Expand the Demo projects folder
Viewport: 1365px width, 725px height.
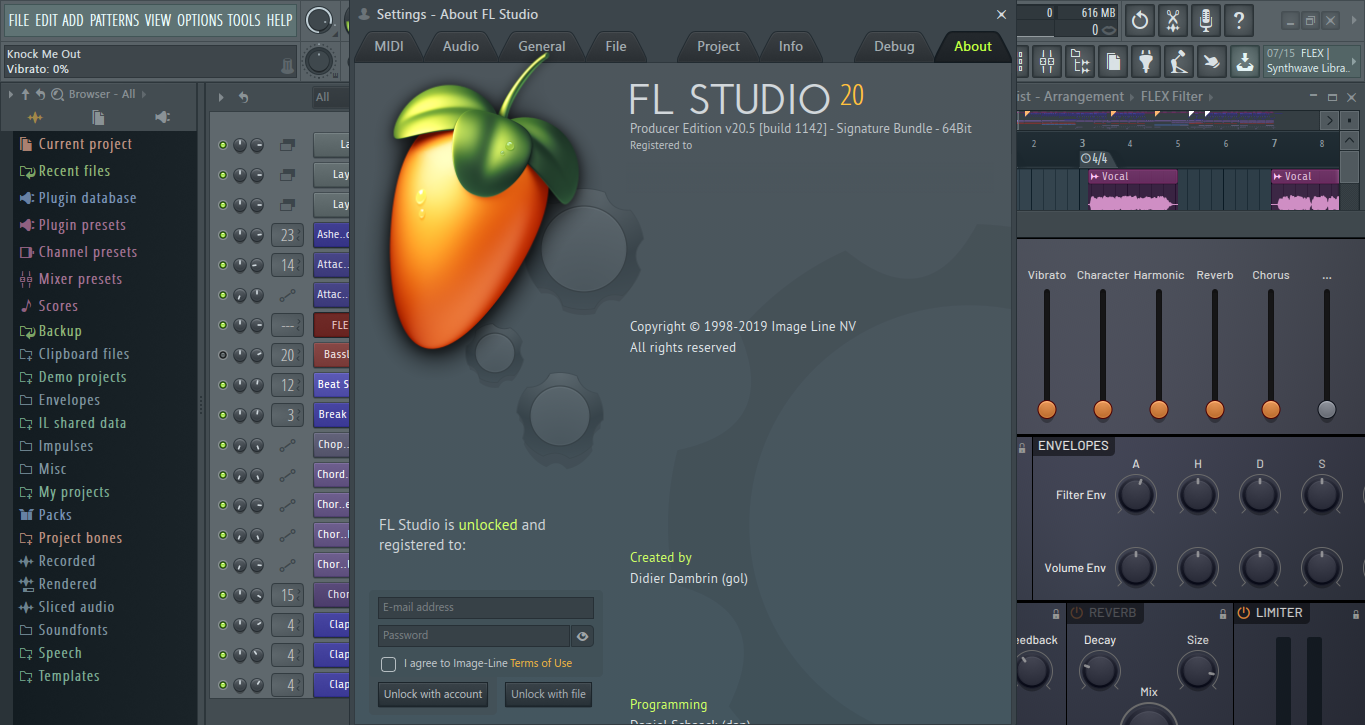[82, 377]
